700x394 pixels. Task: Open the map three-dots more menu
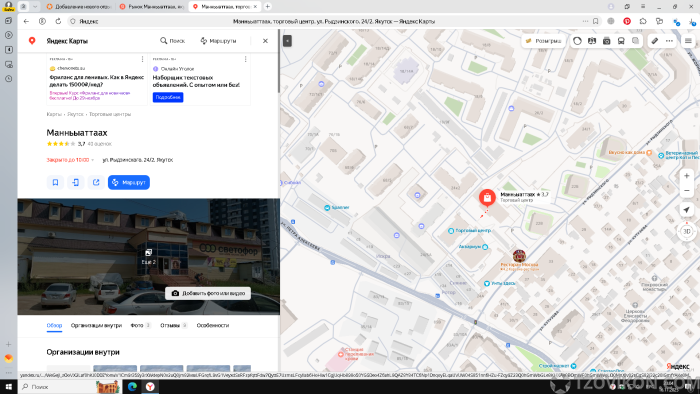point(669,41)
